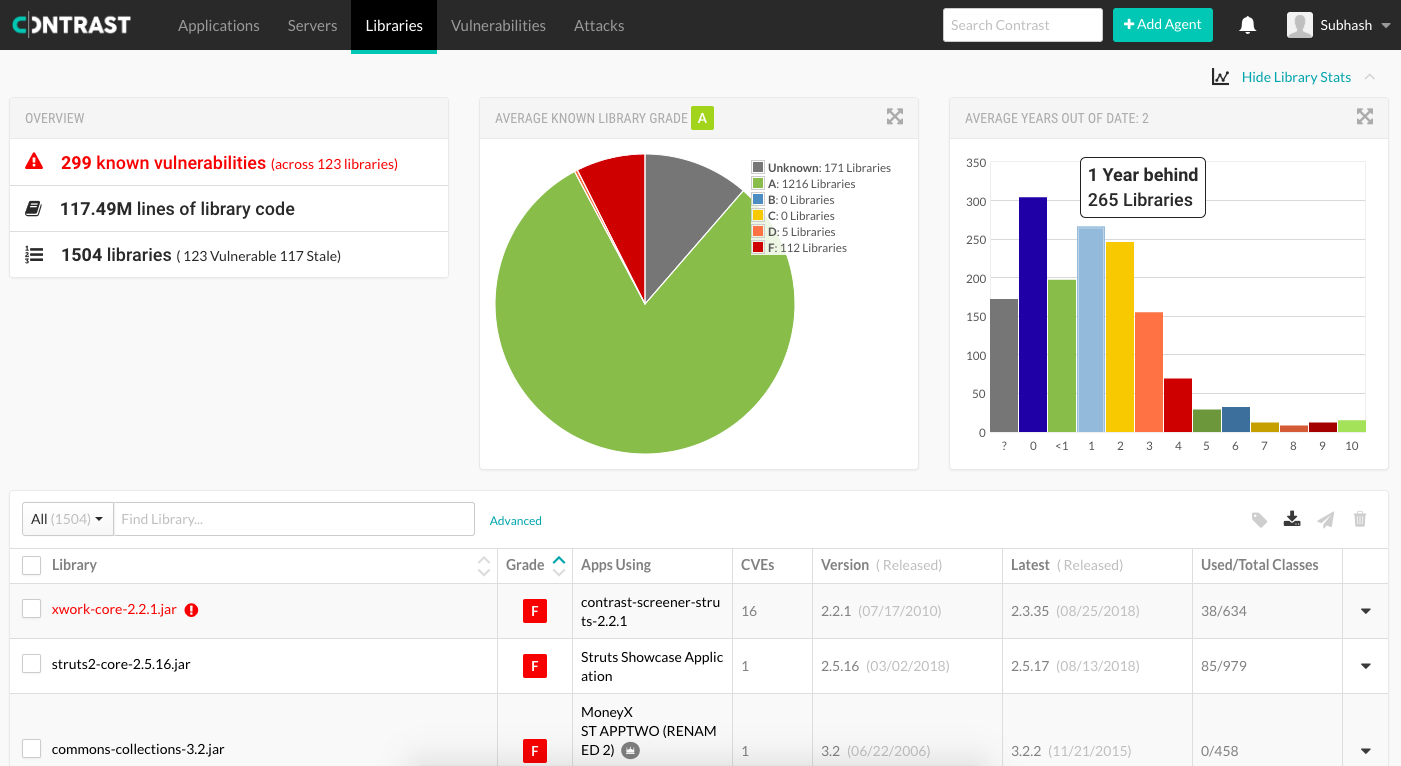
Task: Click the red warning icon beside xwork-core-2.2.1.jar
Action: (191, 610)
